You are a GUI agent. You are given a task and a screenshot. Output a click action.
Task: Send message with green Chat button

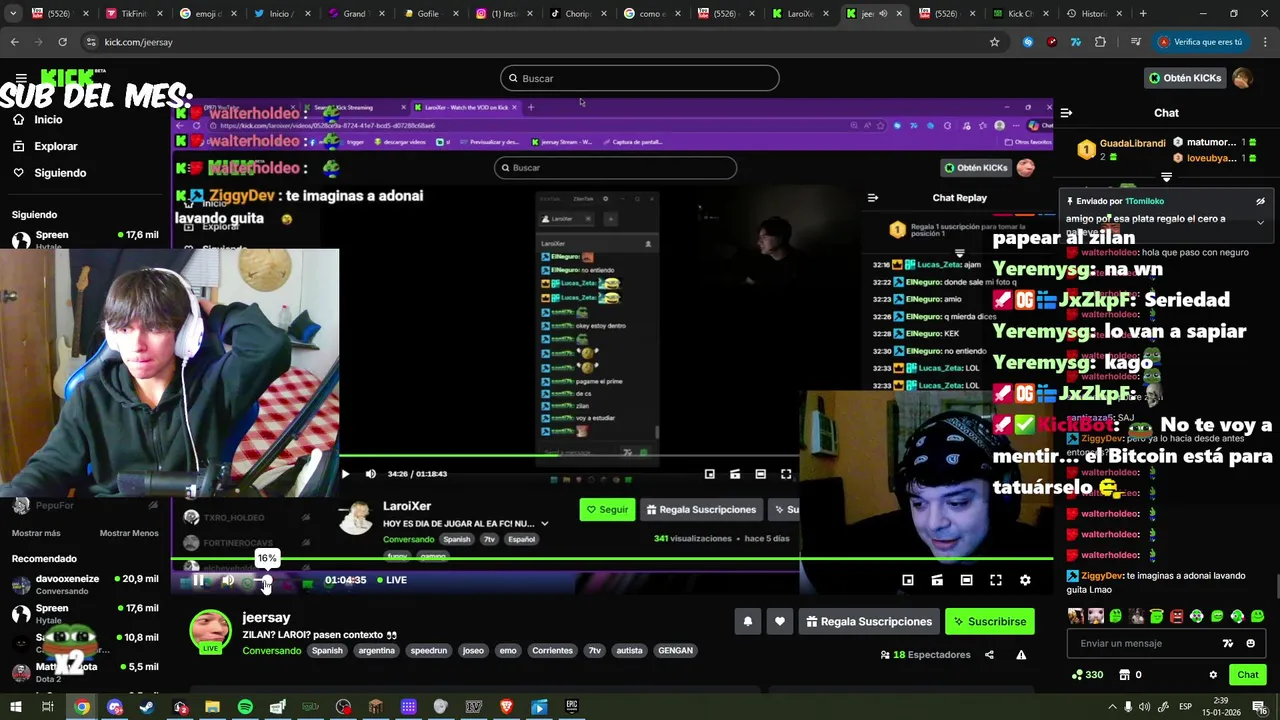click(x=1248, y=675)
